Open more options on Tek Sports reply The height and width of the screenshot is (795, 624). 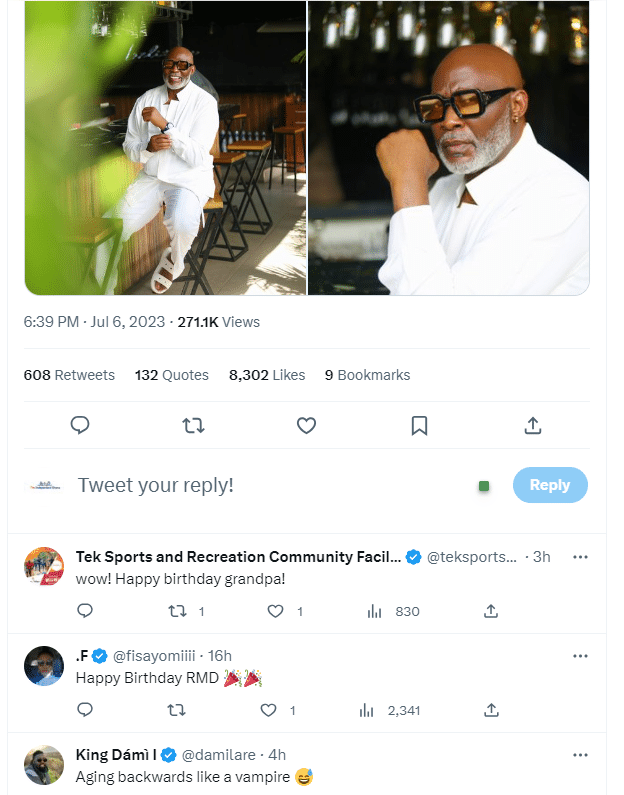(x=580, y=556)
